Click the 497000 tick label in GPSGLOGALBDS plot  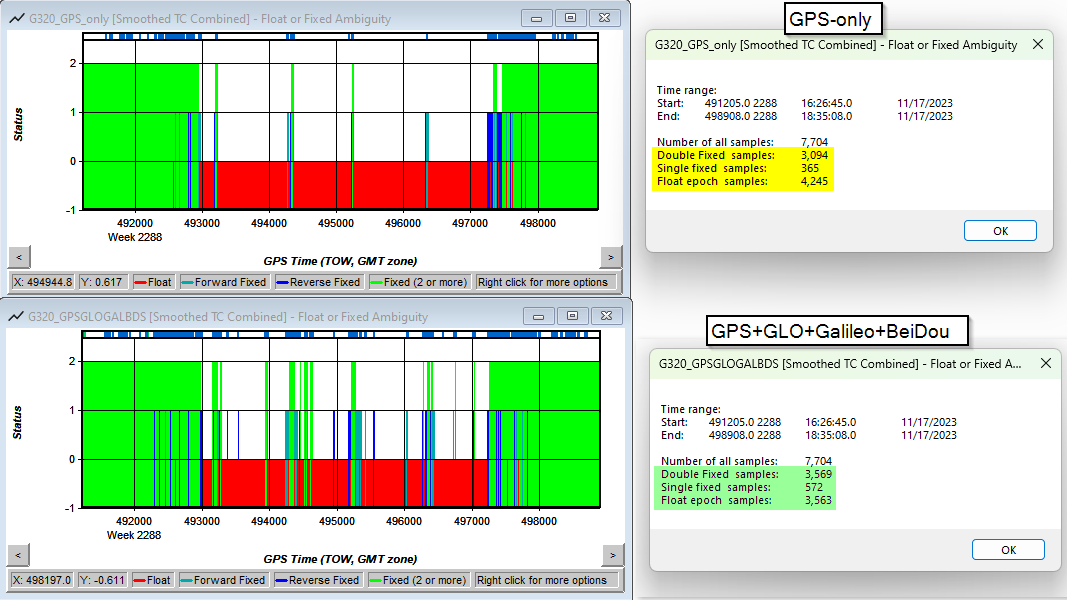coord(472,521)
